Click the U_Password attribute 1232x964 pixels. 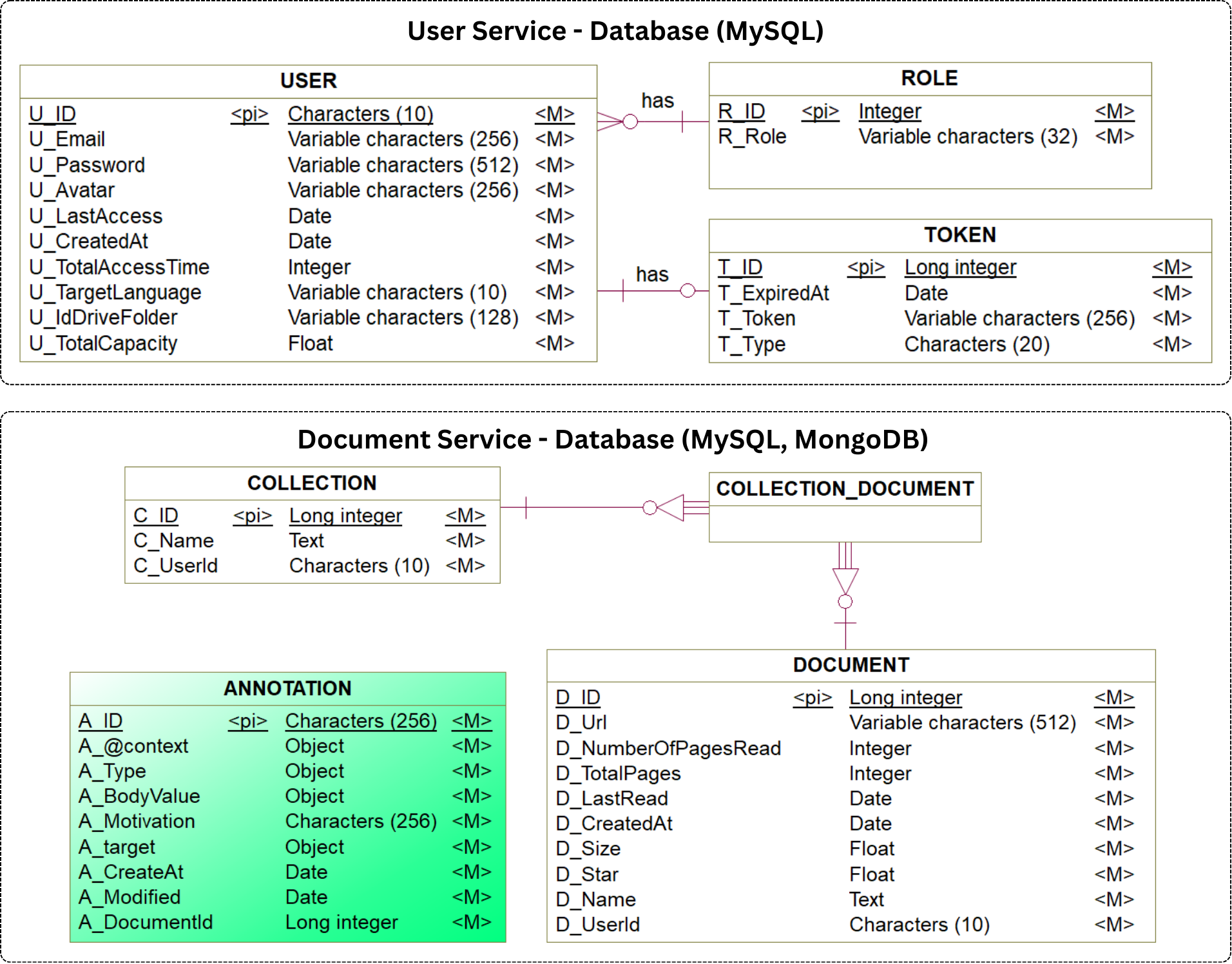[x=87, y=165]
